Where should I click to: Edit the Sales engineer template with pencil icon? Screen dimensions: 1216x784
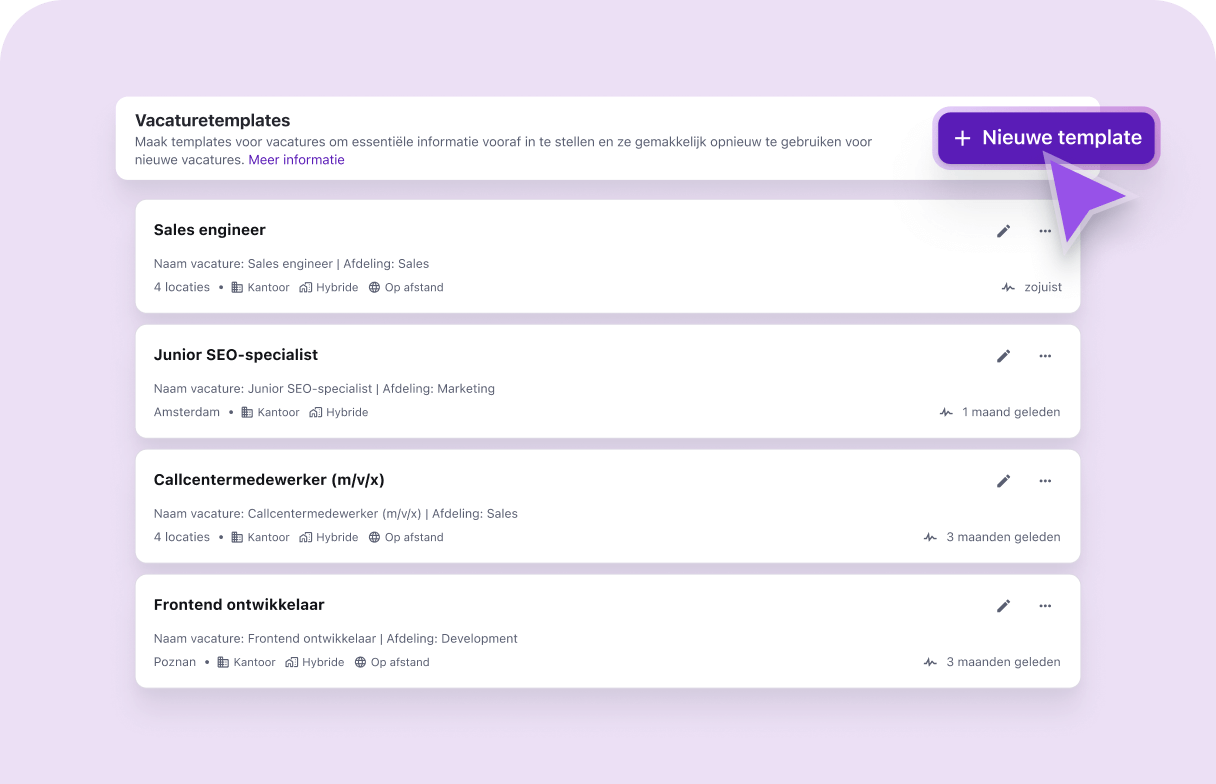click(1003, 231)
